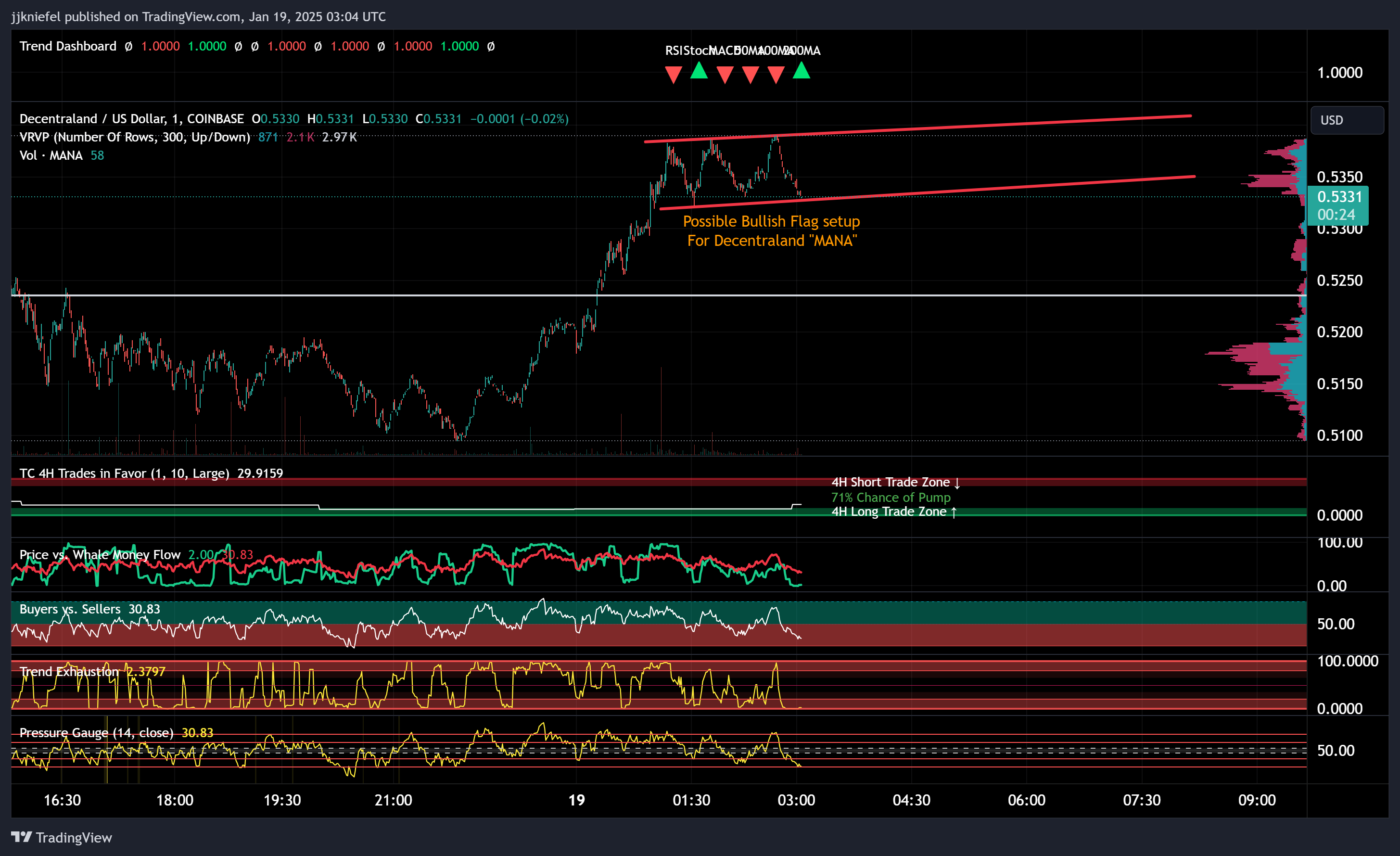The height and width of the screenshot is (856, 1400).
Task: Click the red 50MA down-triangle signal
Action: tap(751, 75)
